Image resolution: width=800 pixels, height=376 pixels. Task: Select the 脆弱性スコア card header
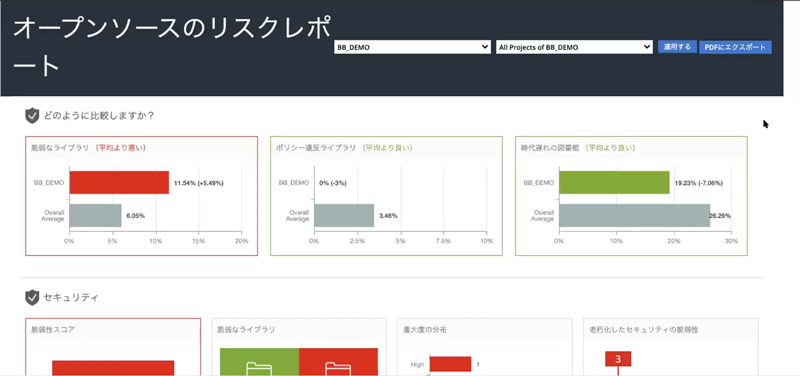tap(113, 330)
